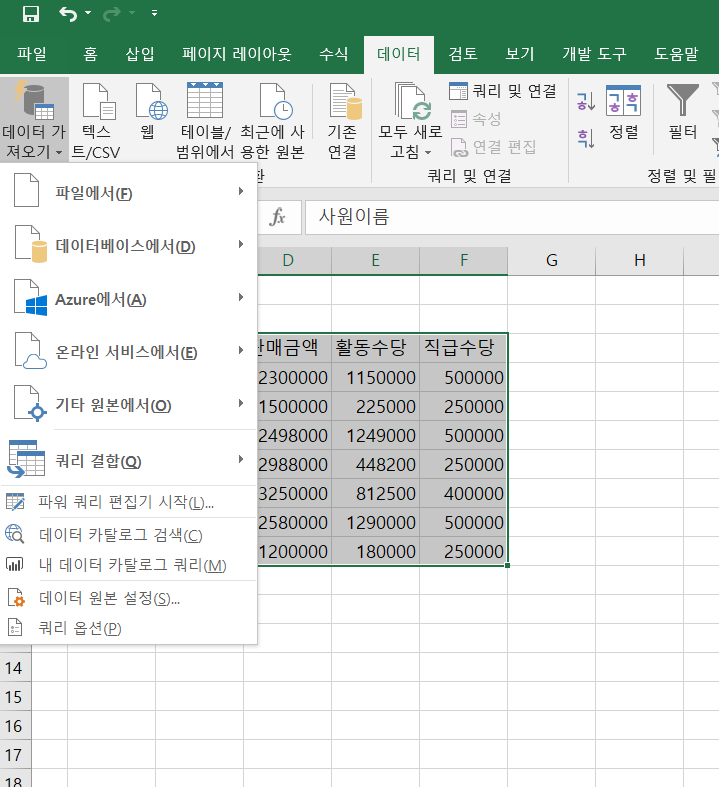Expand the Azure에서(A) submenu

tap(128, 299)
